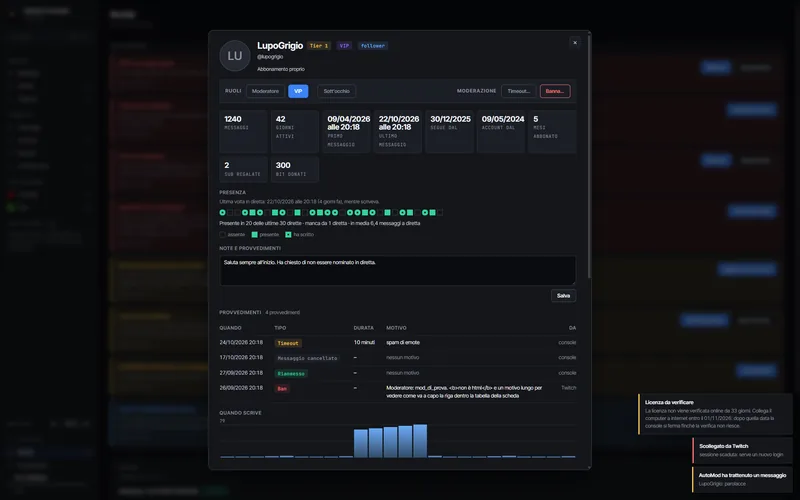Click the AutoMod ha trattenuto un messaggio alert
Viewport: 800px width, 500px height.
pos(742,479)
